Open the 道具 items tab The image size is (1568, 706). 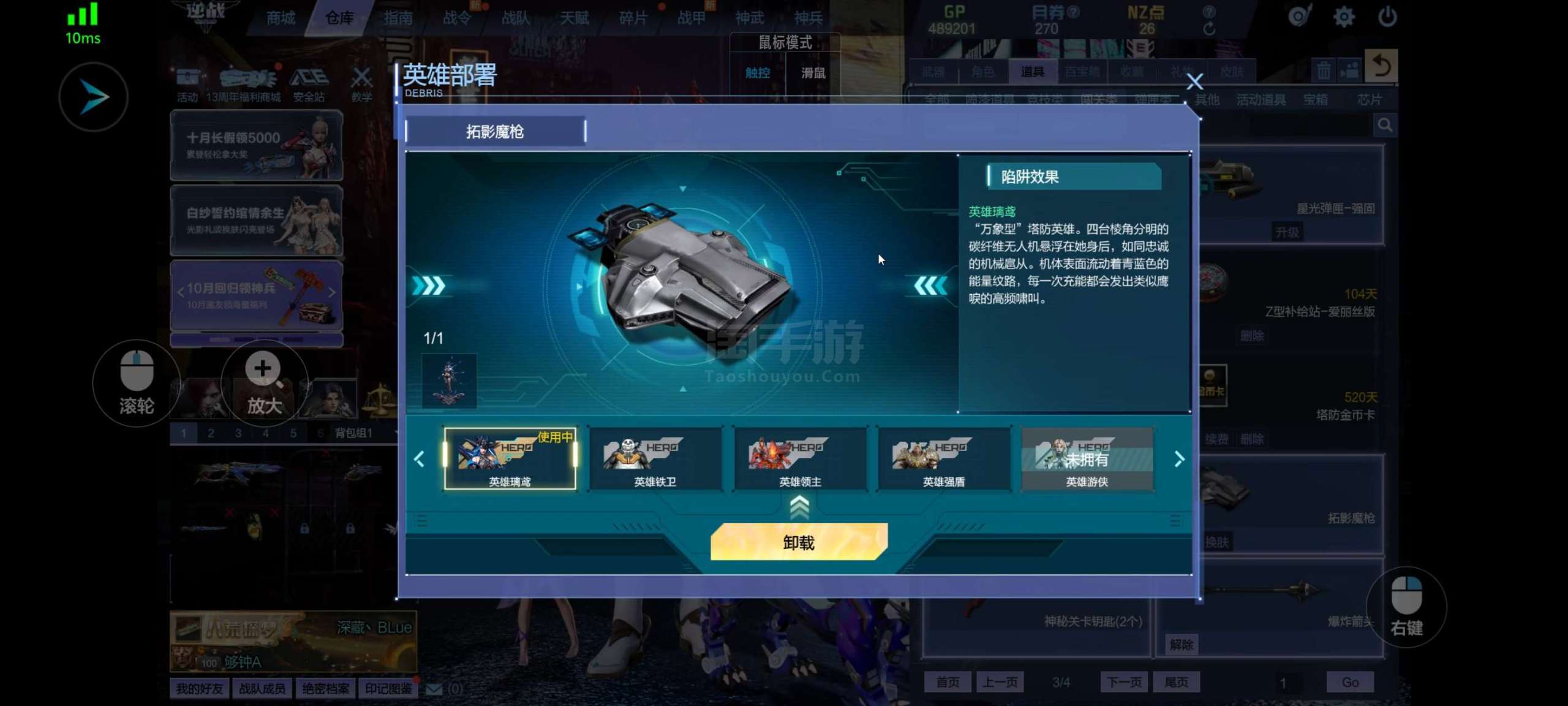tap(1032, 72)
